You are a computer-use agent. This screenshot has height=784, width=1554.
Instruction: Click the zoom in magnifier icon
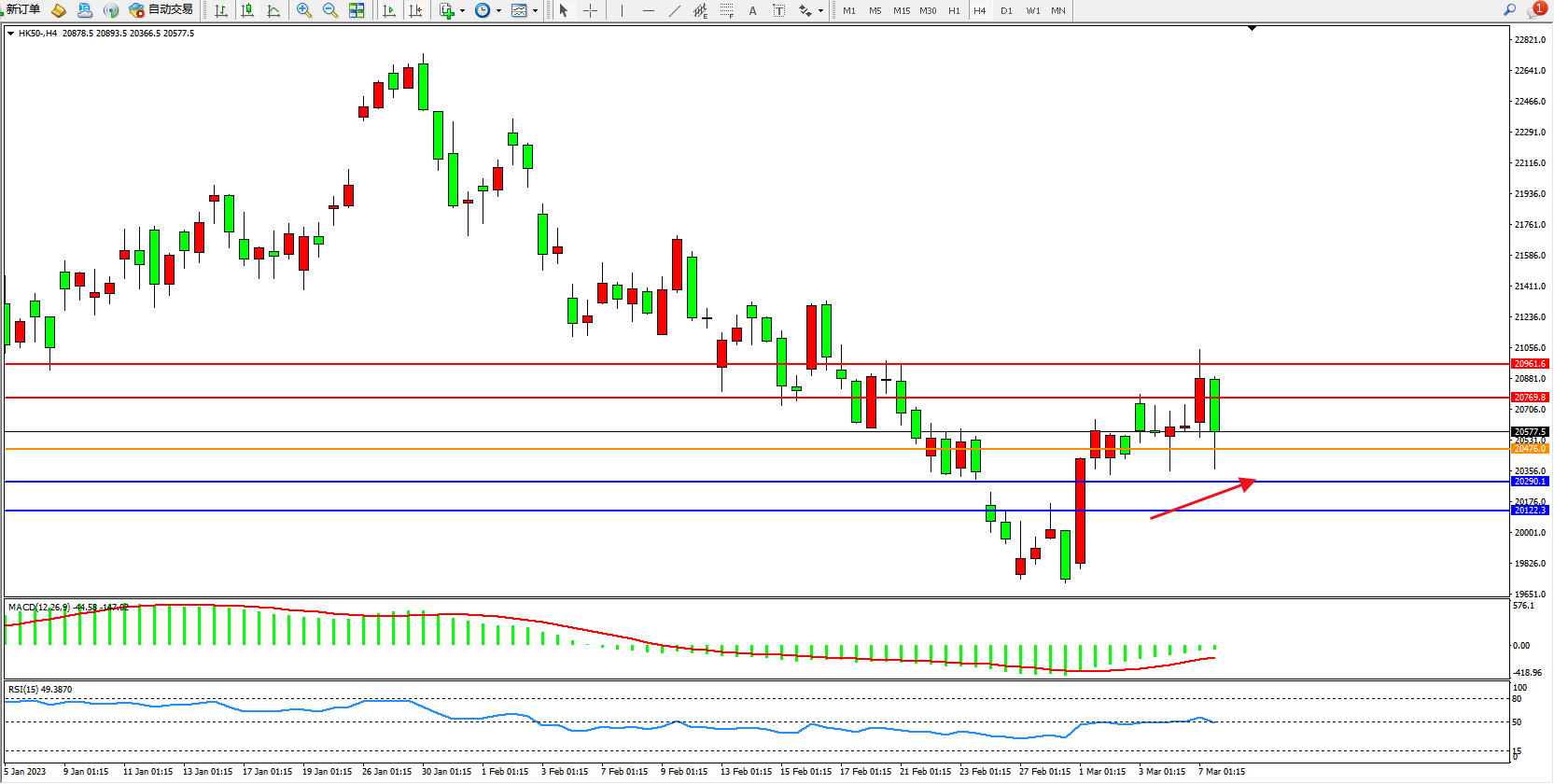pyautogui.click(x=303, y=10)
